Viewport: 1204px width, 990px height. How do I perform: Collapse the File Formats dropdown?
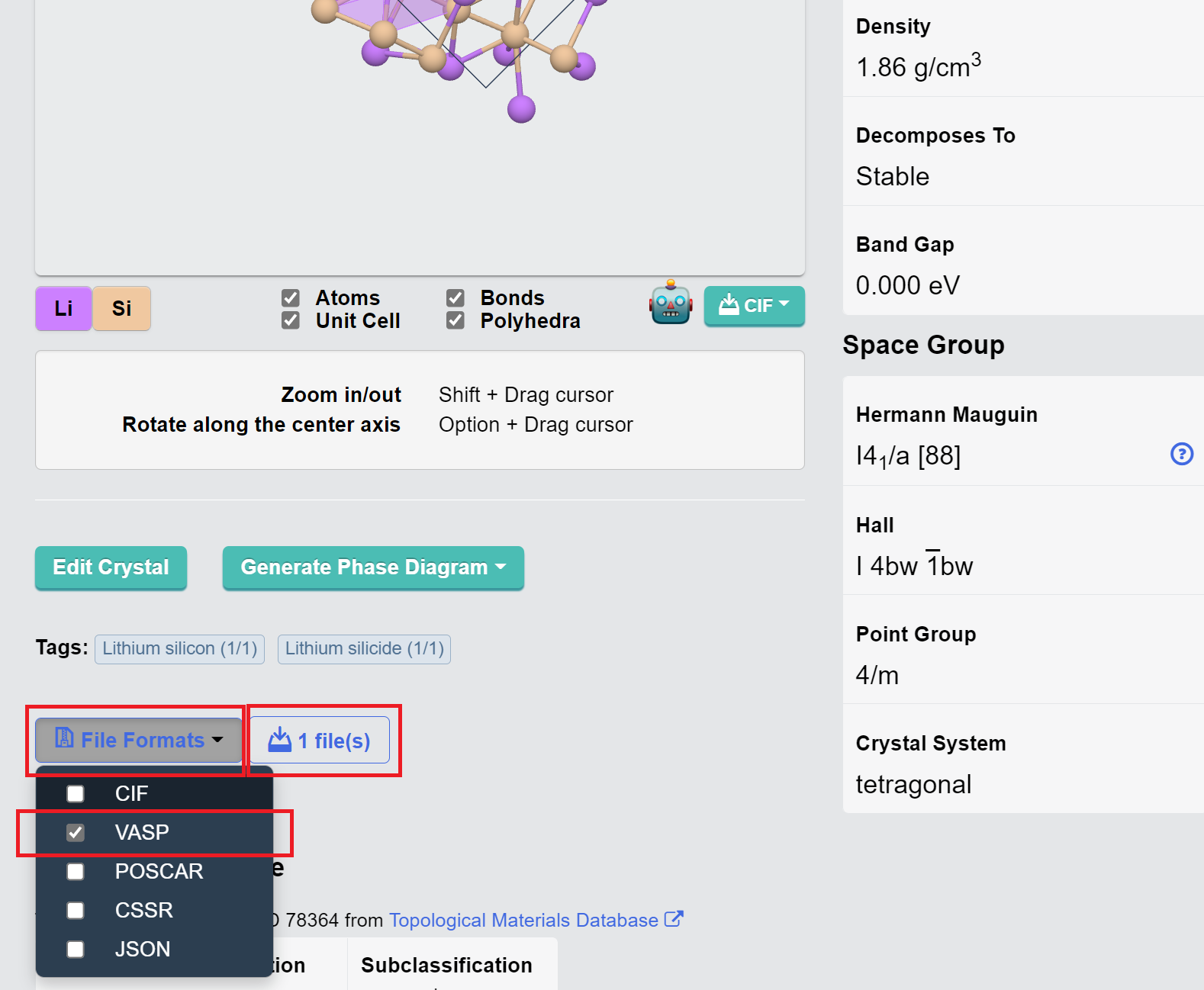point(139,740)
